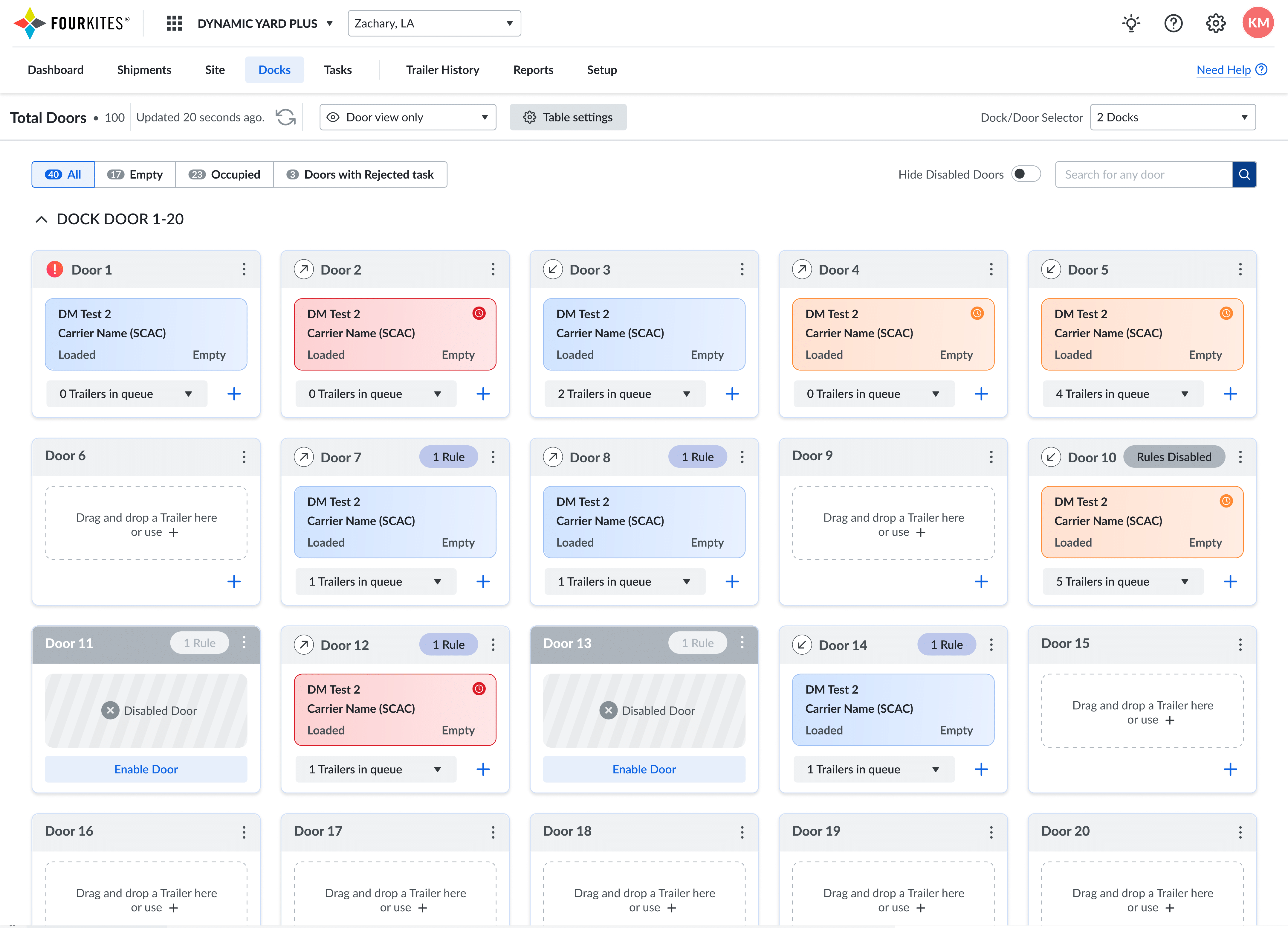This screenshot has width=1288, height=928.
Task: Expand Door 3 trailers queue dropdown
Action: click(x=625, y=394)
